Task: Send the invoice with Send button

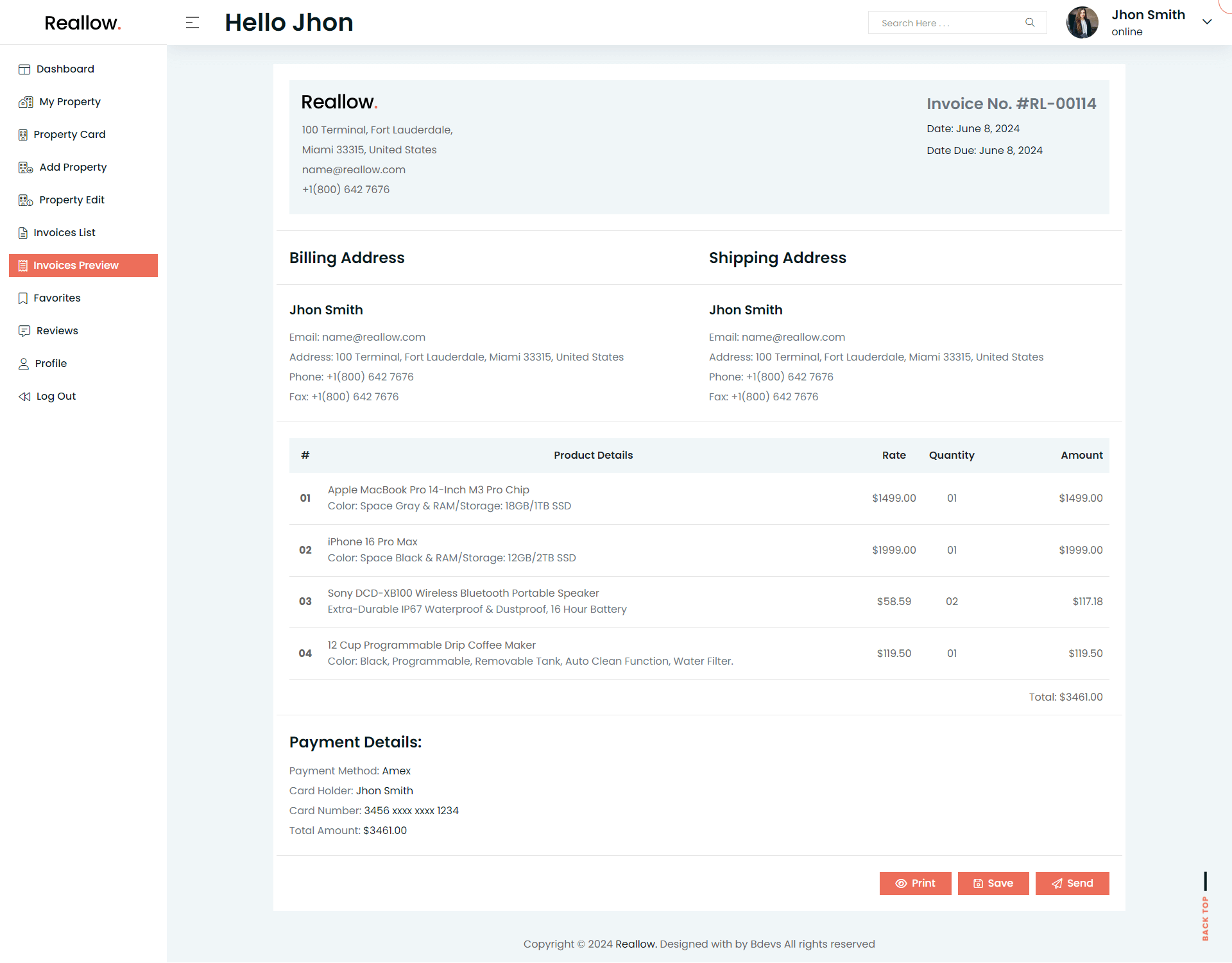Action: pos(1072,883)
